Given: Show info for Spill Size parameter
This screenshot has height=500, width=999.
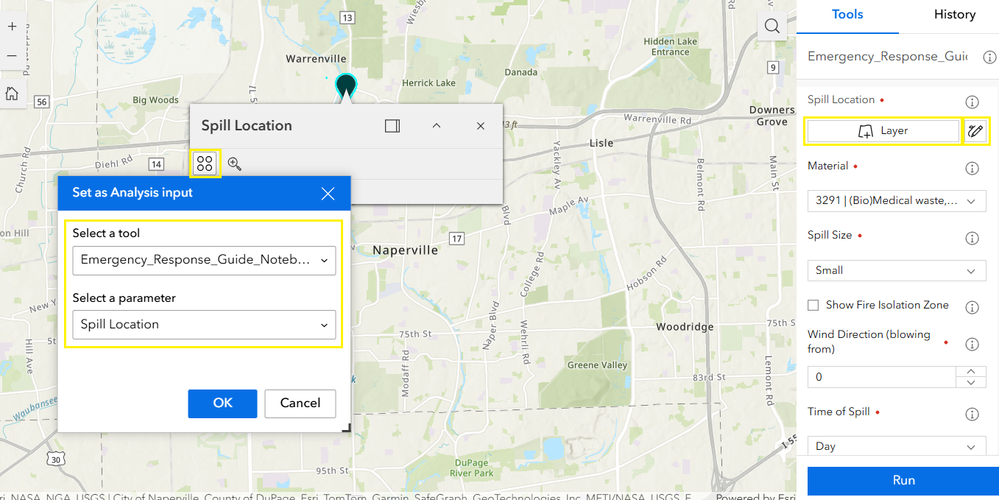Looking at the screenshot, I should pyautogui.click(x=972, y=238).
